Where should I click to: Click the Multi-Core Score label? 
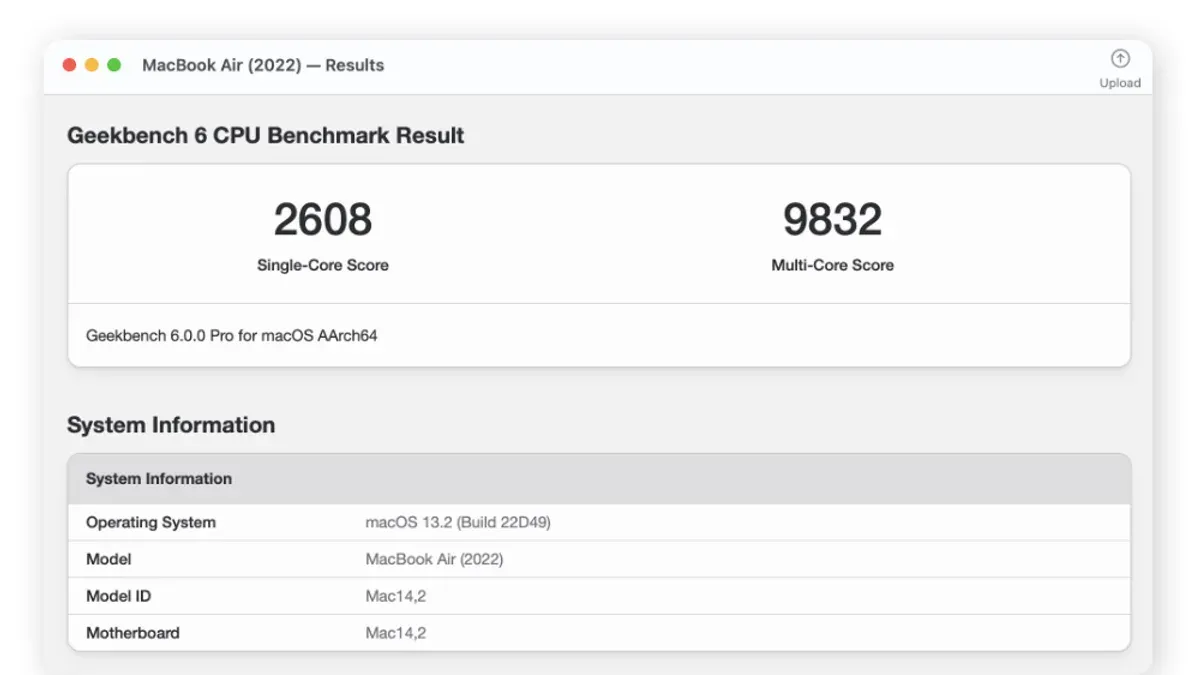click(832, 265)
